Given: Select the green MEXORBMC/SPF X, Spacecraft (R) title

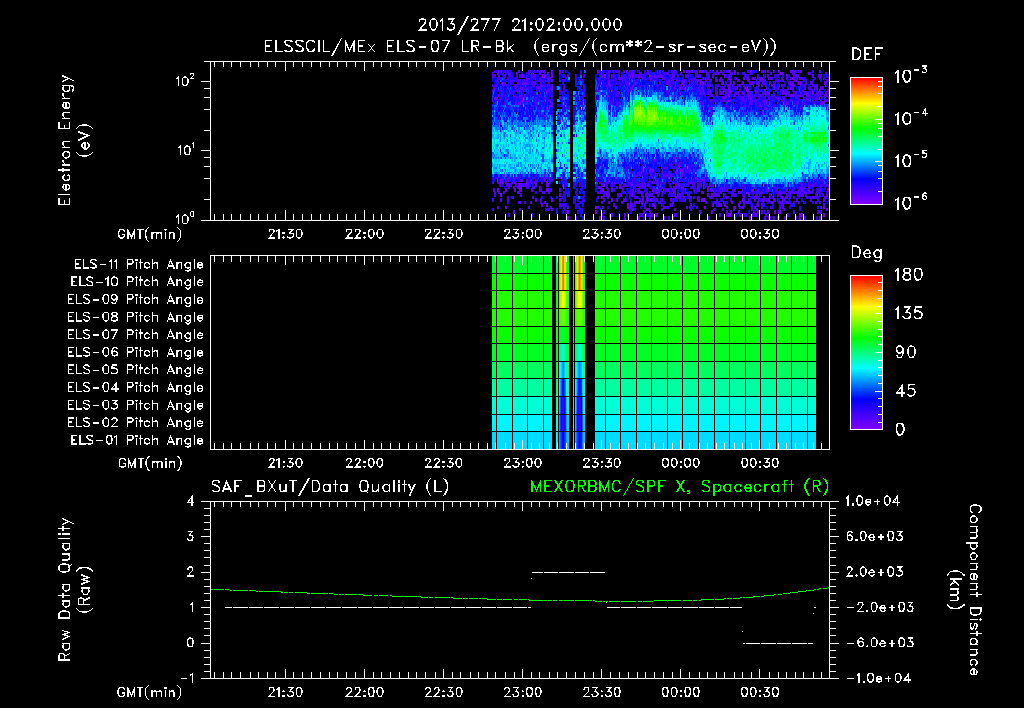Looking at the screenshot, I should click(679, 487).
